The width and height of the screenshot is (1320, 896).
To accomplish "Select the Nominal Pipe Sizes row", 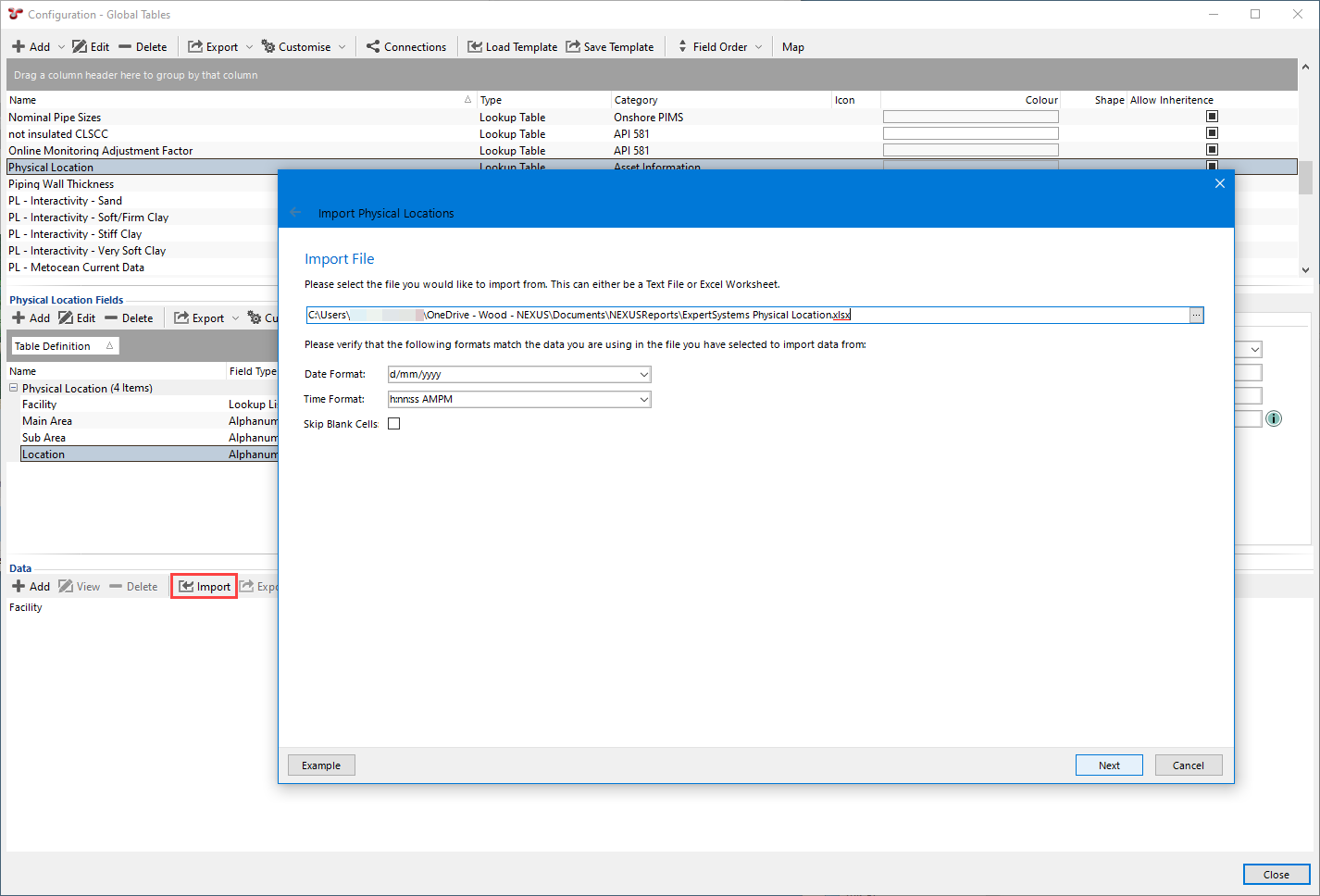I will [x=652, y=117].
